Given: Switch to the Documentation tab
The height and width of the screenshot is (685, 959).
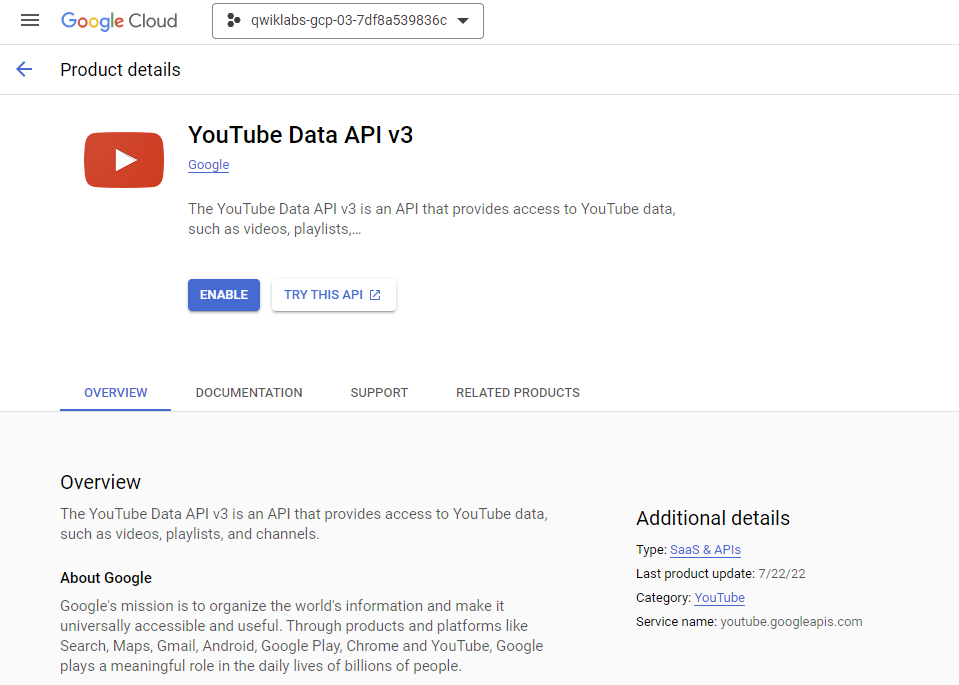Looking at the screenshot, I should [249, 393].
